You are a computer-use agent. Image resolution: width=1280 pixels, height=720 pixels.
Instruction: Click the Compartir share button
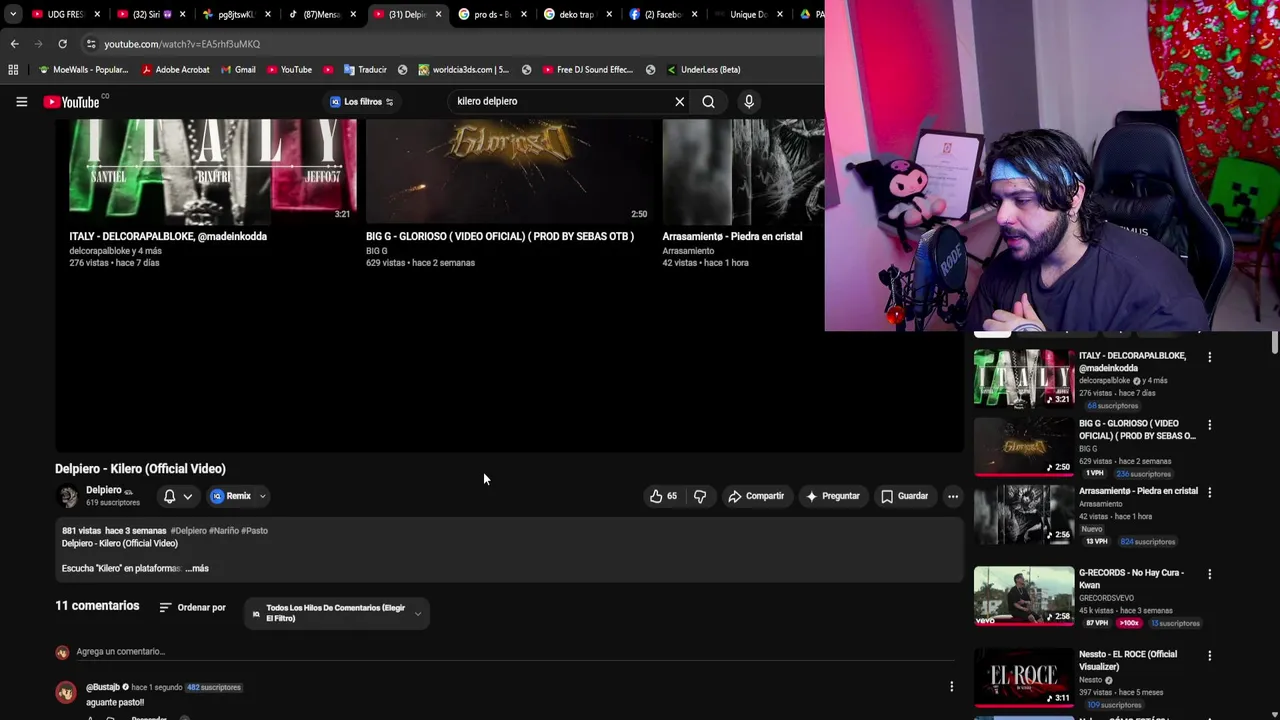756,496
